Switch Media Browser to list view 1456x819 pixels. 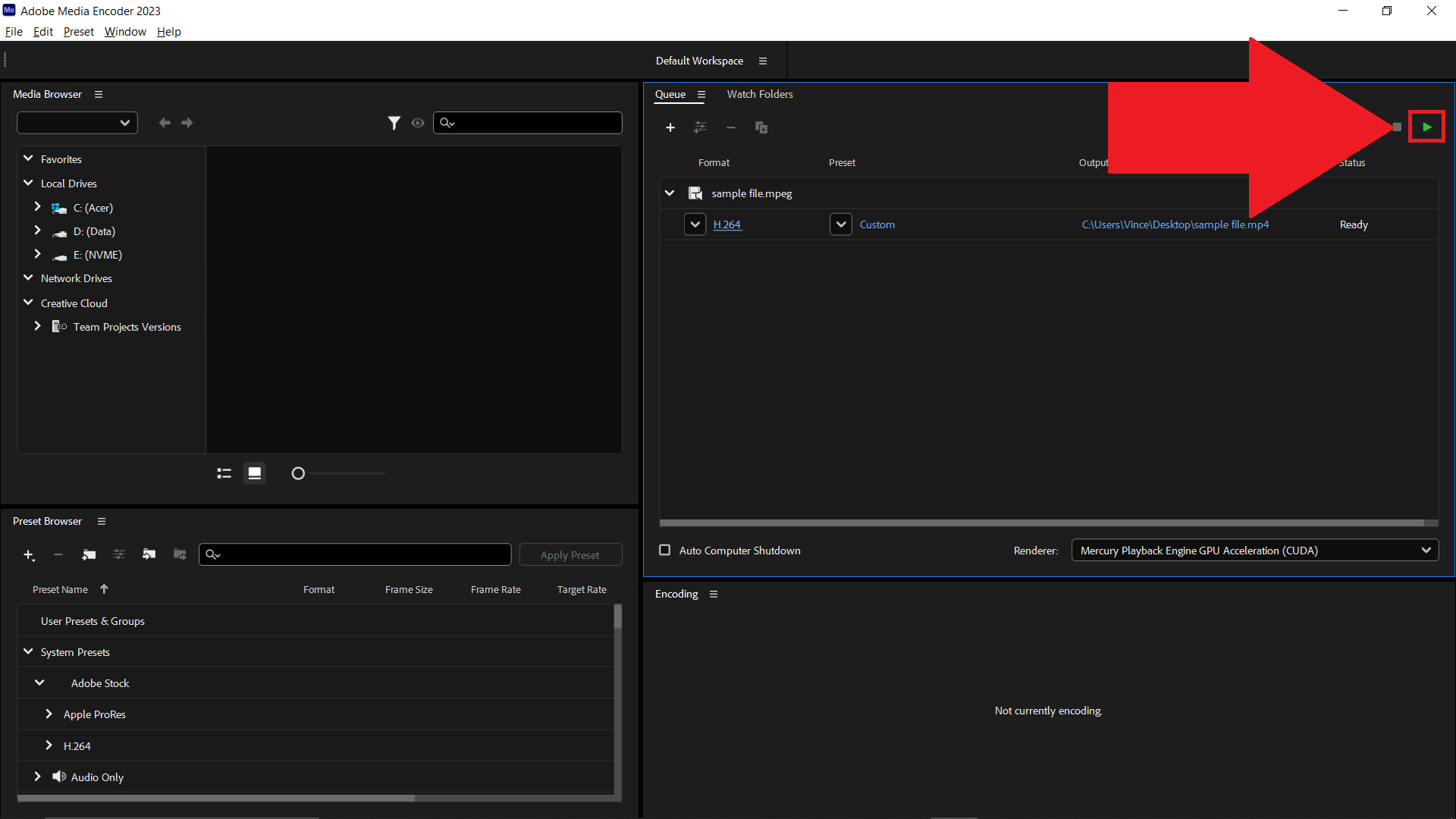tap(224, 472)
